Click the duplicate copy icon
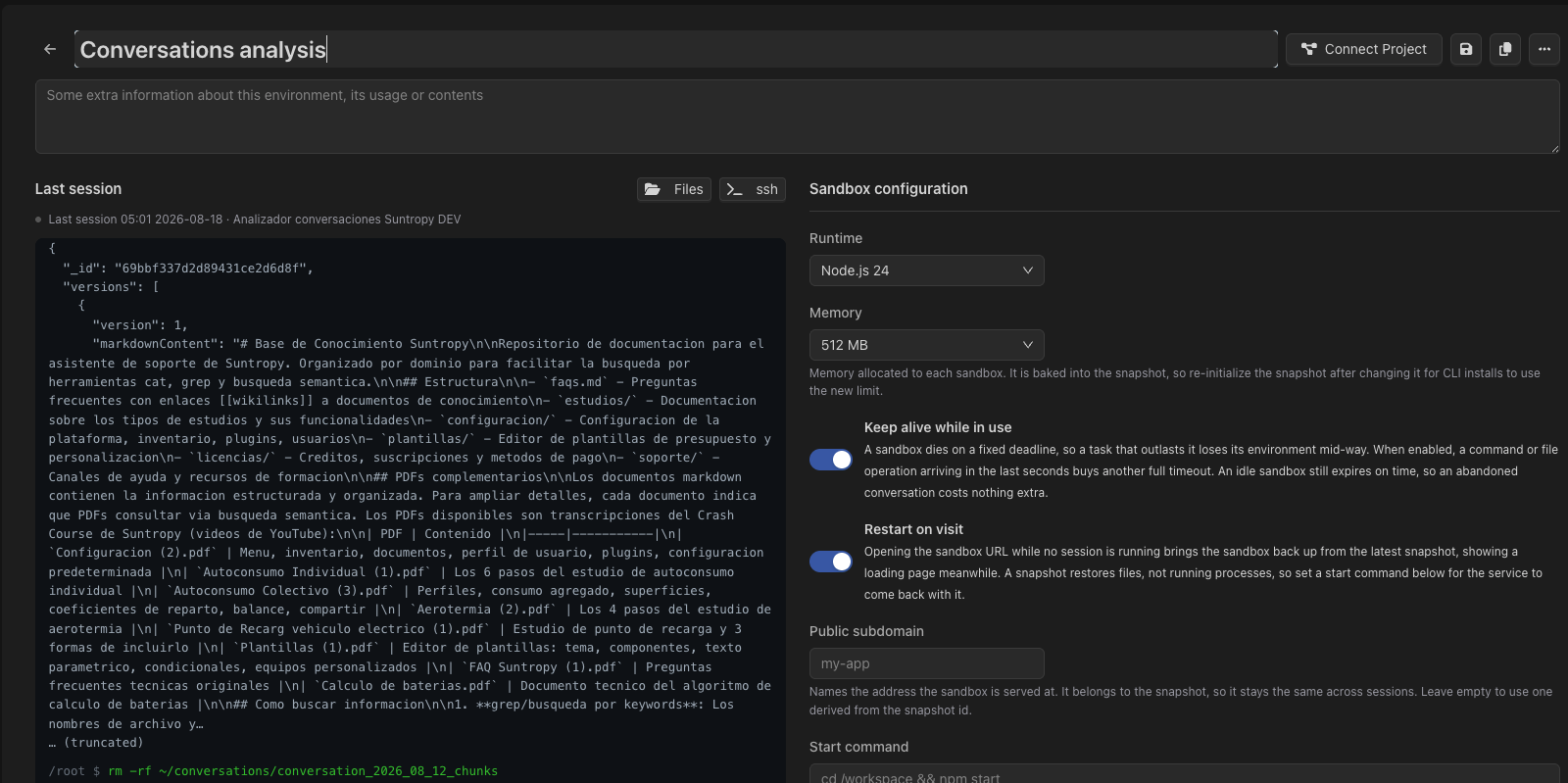Screen dimensions: 1568x783 click(x=1505, y=49)
